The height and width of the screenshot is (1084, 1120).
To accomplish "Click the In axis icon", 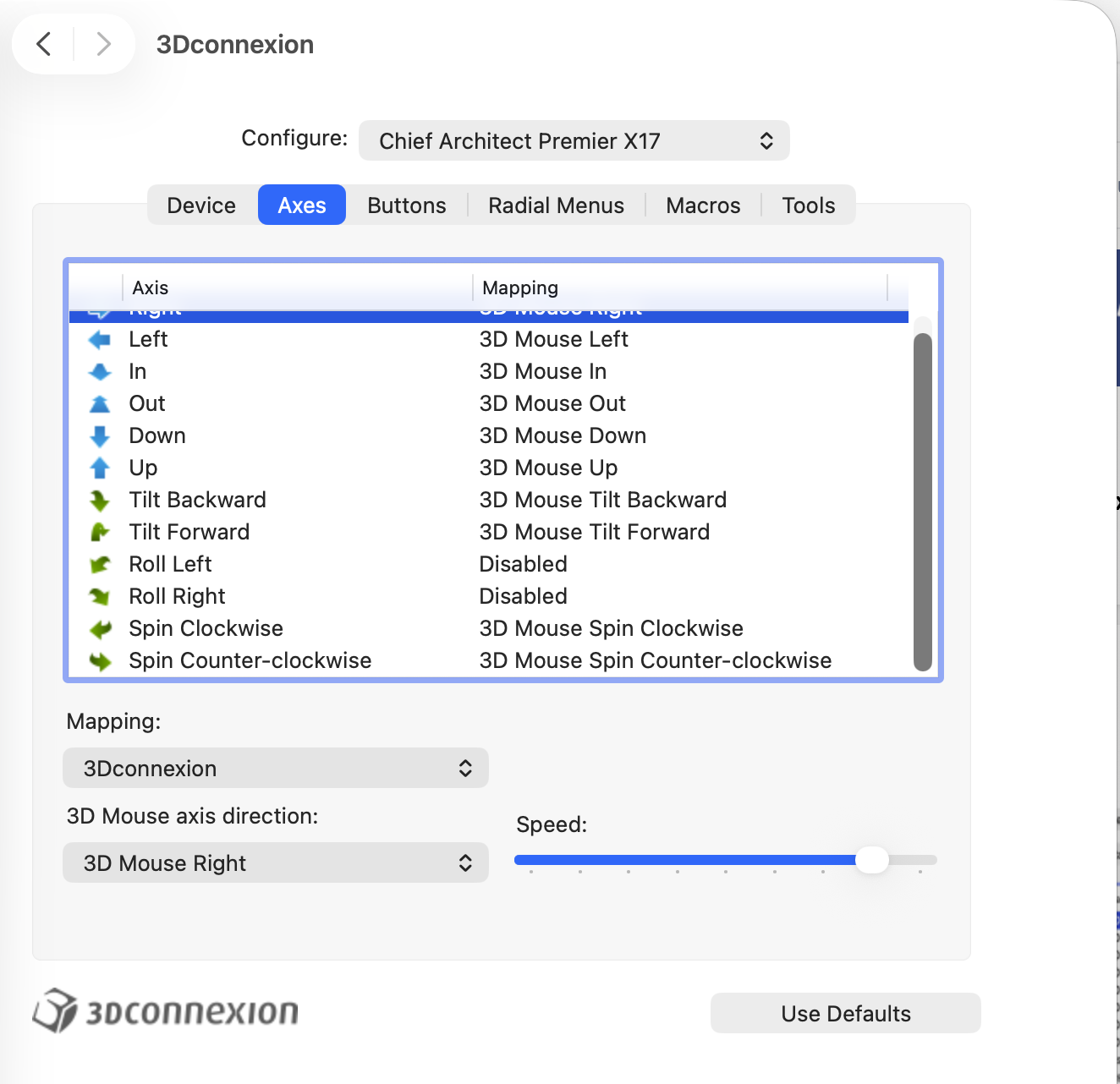I will pyautogui.click(x=100, y=372).
